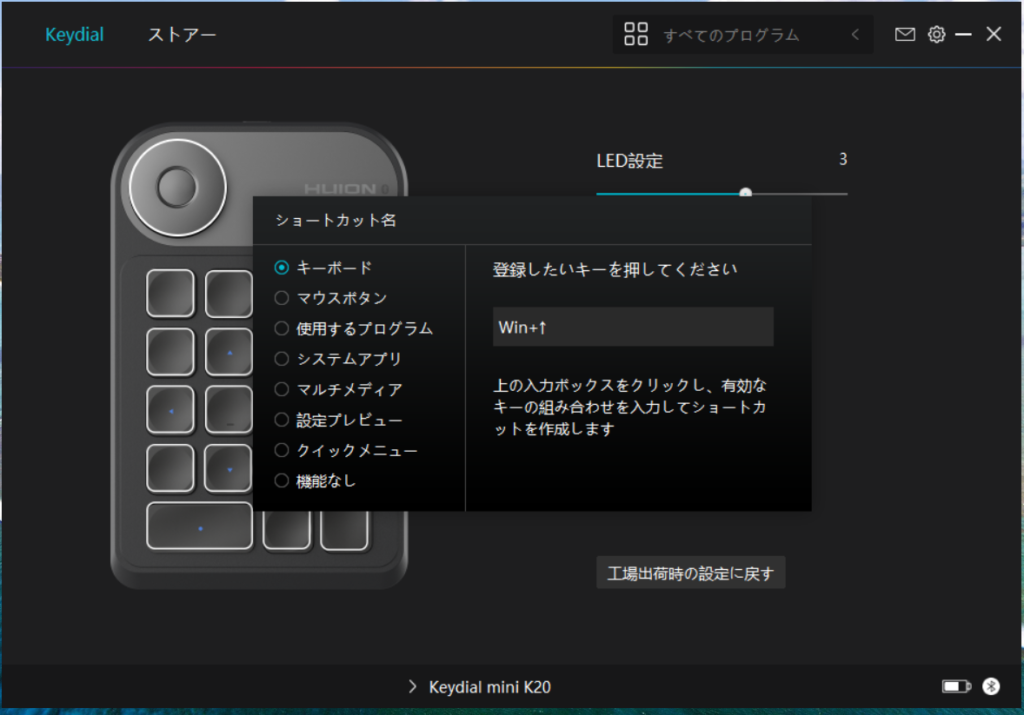Select the システムアプリ radio option

click(282, 359)
